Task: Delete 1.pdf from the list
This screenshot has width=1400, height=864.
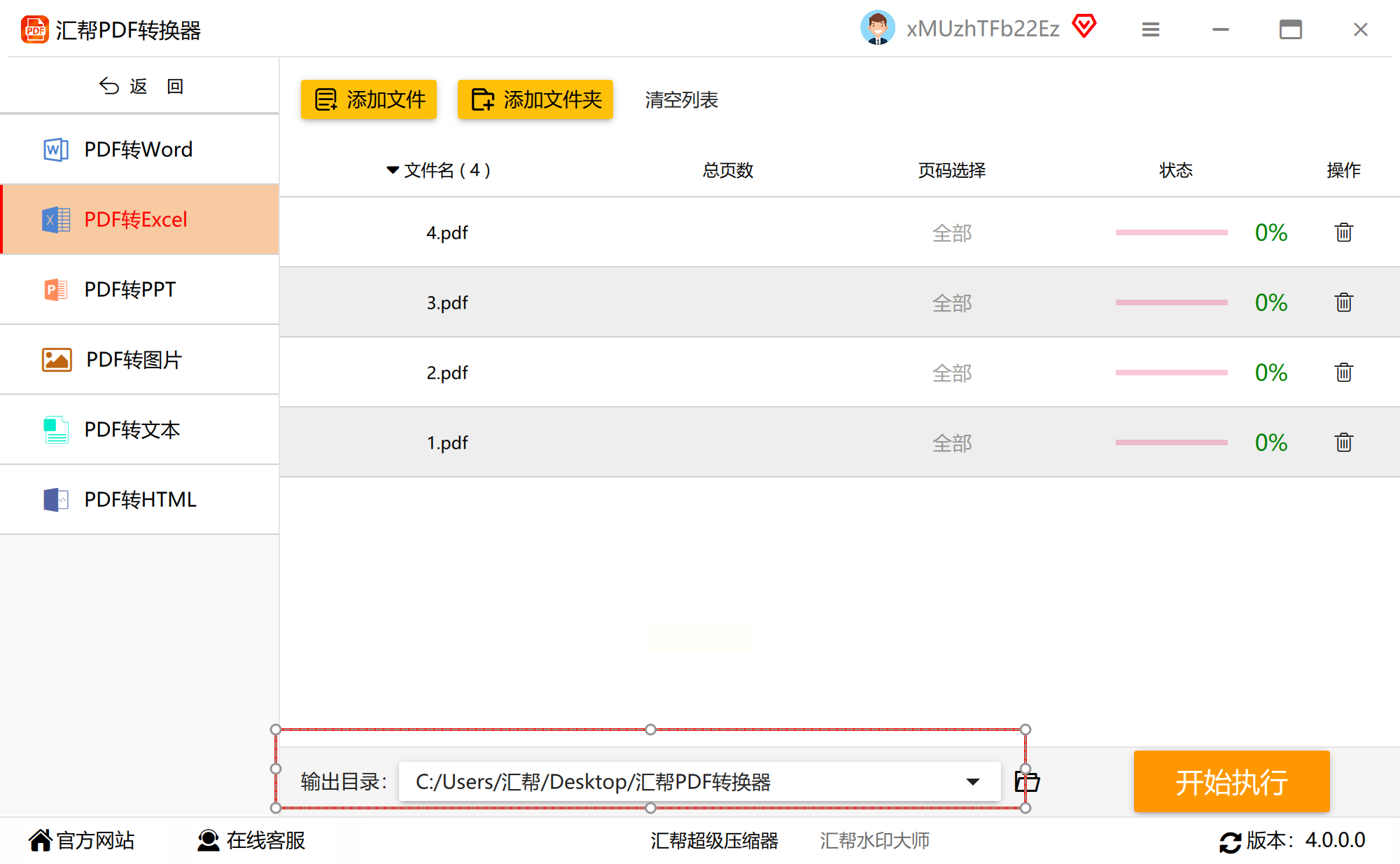Action: (1343, 443)
